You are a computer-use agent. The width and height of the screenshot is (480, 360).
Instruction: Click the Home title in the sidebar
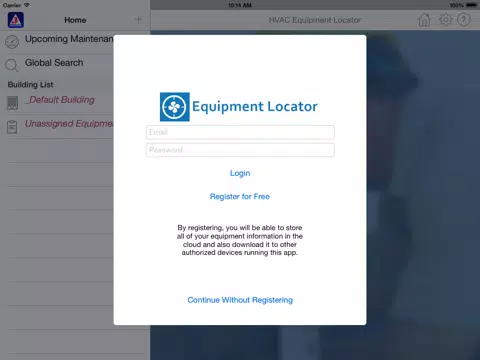[75, 20]
